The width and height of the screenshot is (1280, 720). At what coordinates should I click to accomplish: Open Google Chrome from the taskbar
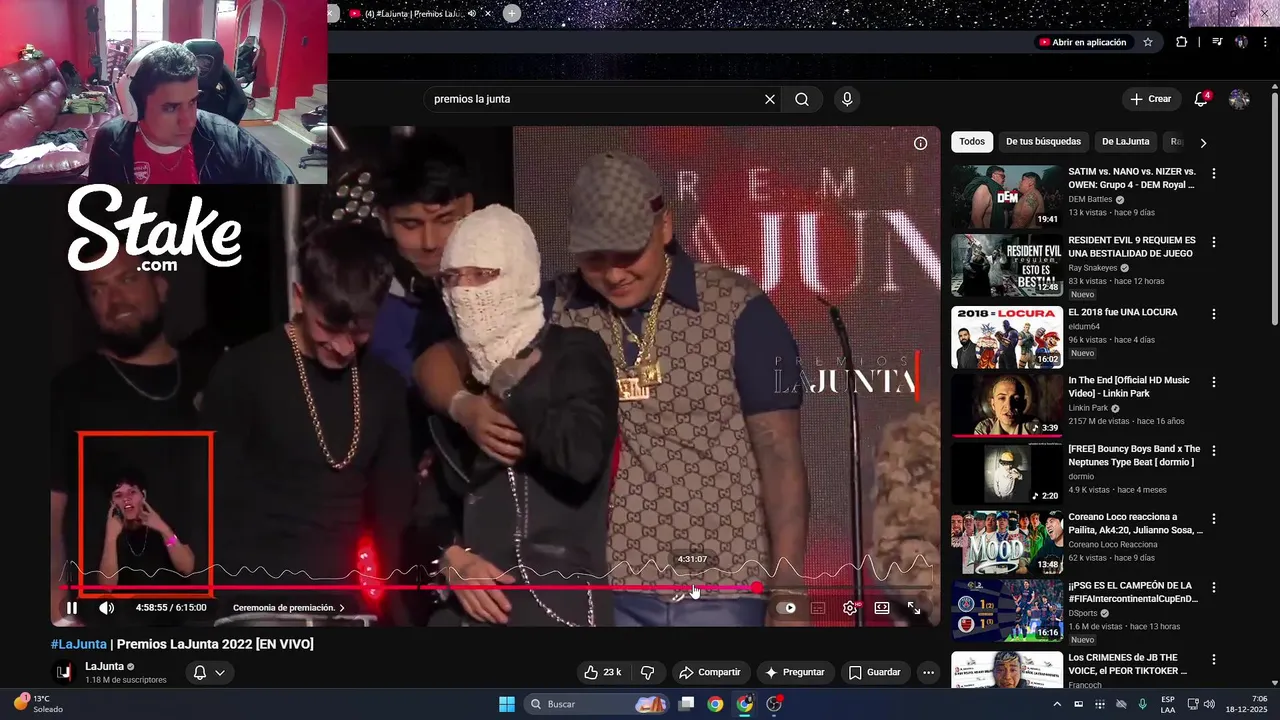coord(715,704)
